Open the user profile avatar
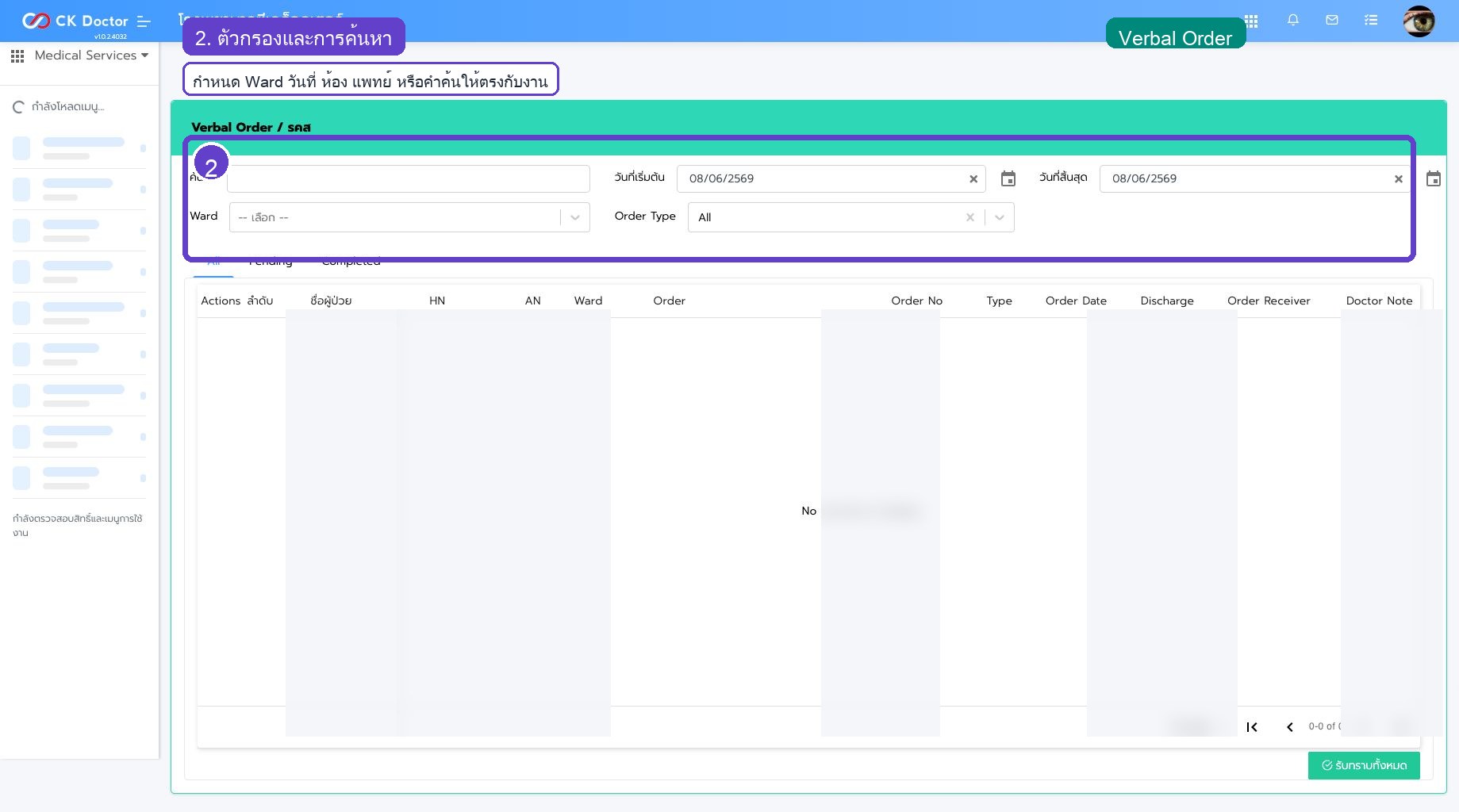This screenshot has width=1459, height=812. tap(1419, 21)
